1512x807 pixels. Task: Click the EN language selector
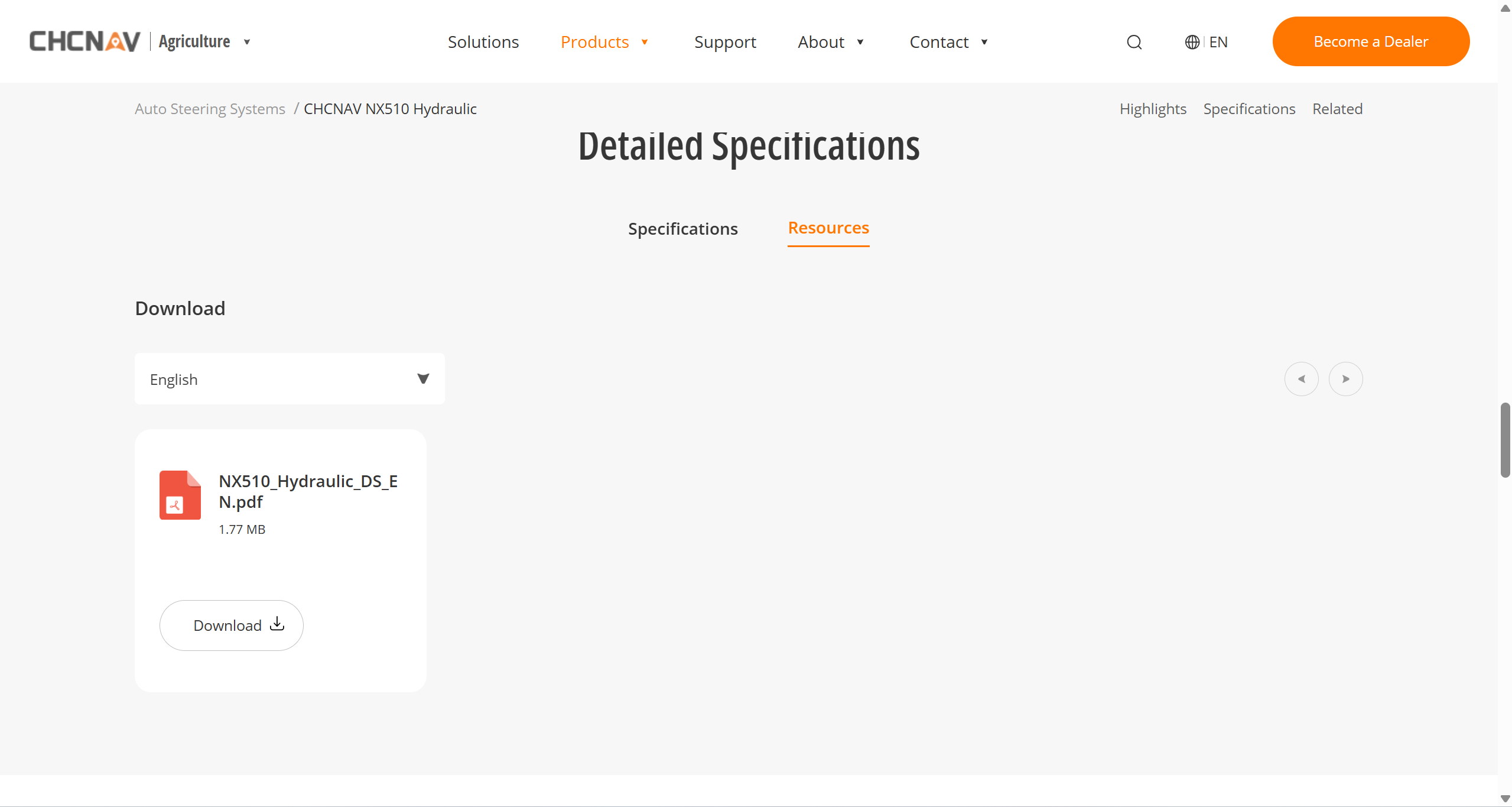pos(1218,42)
